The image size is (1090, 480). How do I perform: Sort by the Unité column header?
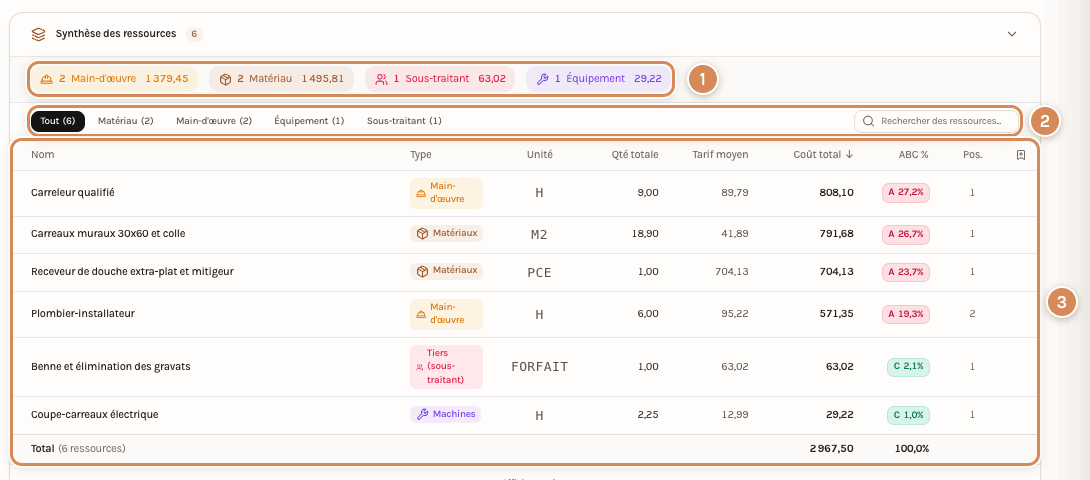pos(539,154)
